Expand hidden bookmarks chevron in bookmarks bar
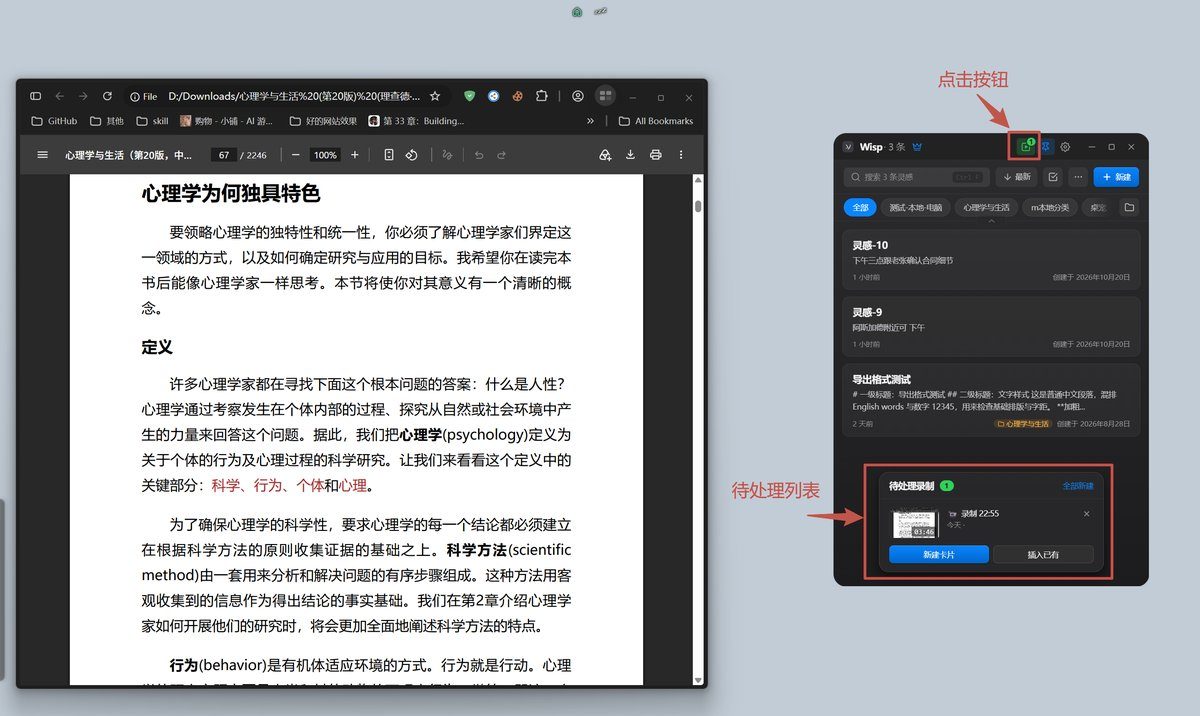Viewport: 1200px width, 716px height. click(x=590, y=121)
